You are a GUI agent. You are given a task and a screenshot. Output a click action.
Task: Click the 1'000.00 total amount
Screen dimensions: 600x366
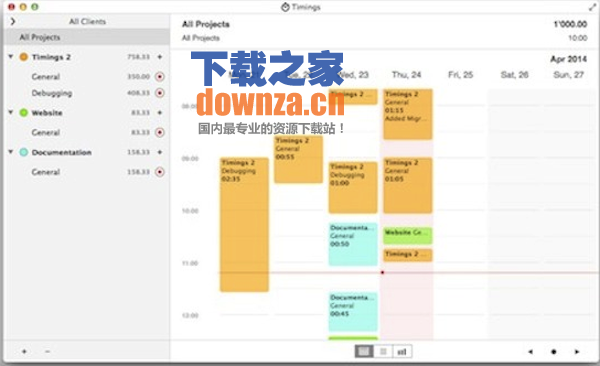(x=570, y=24)
